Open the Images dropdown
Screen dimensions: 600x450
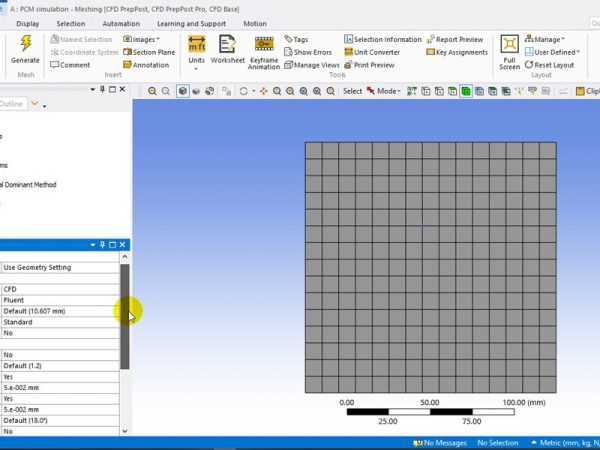[142, 39]
